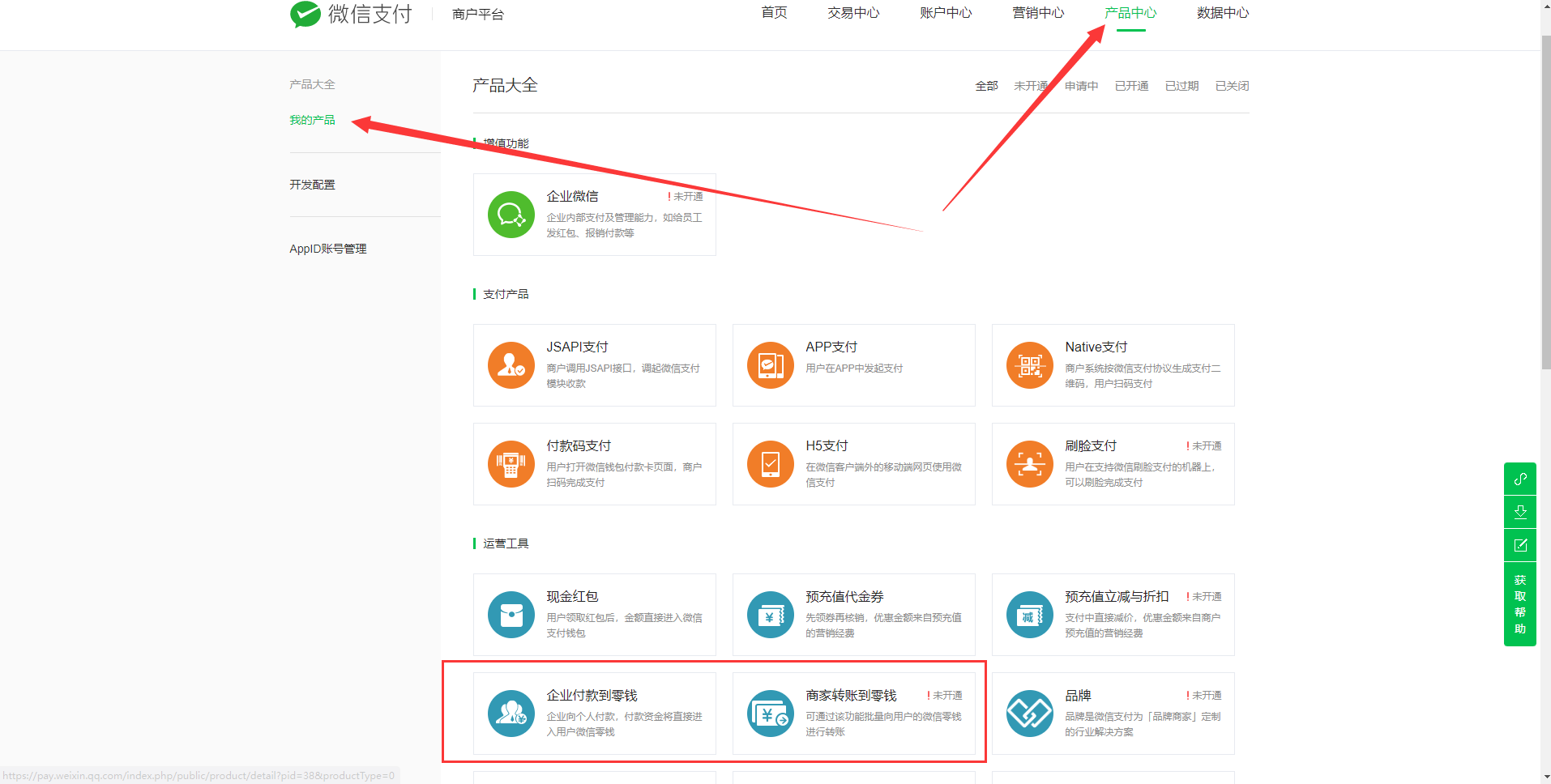Click the 企业付款到零钱 card description text

(624, 724)
